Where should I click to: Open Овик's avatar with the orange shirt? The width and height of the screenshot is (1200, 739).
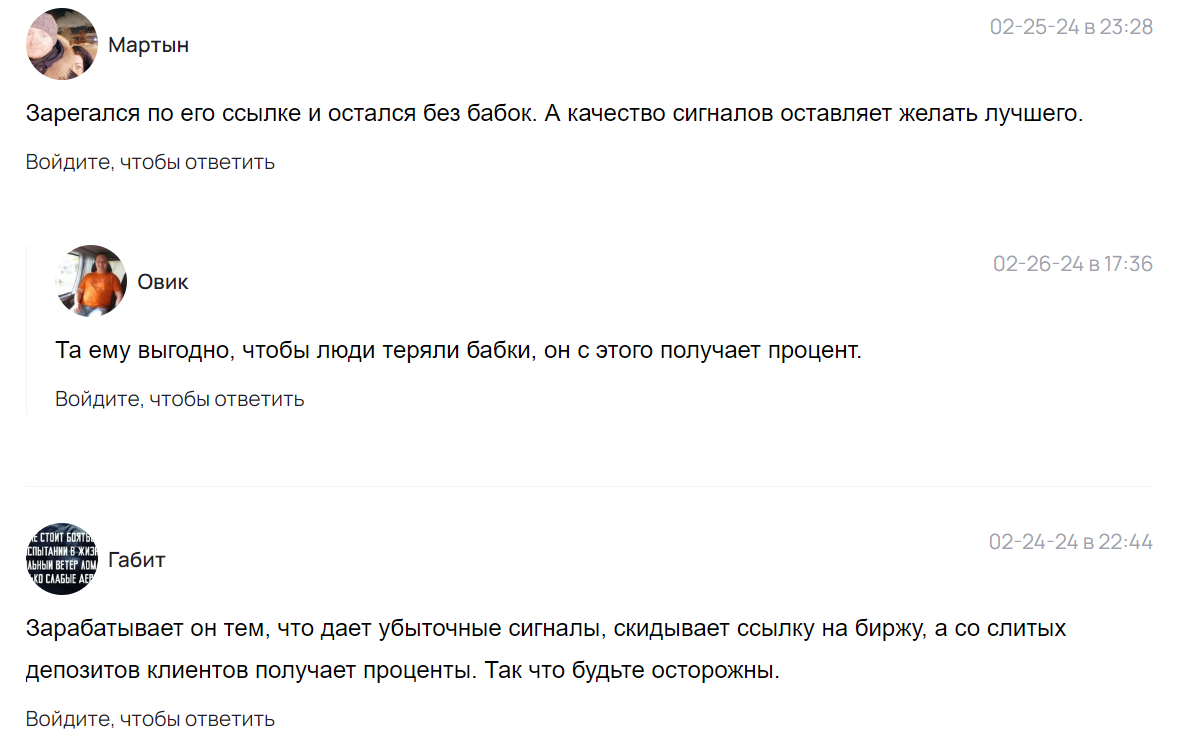(x=91, y=281)
